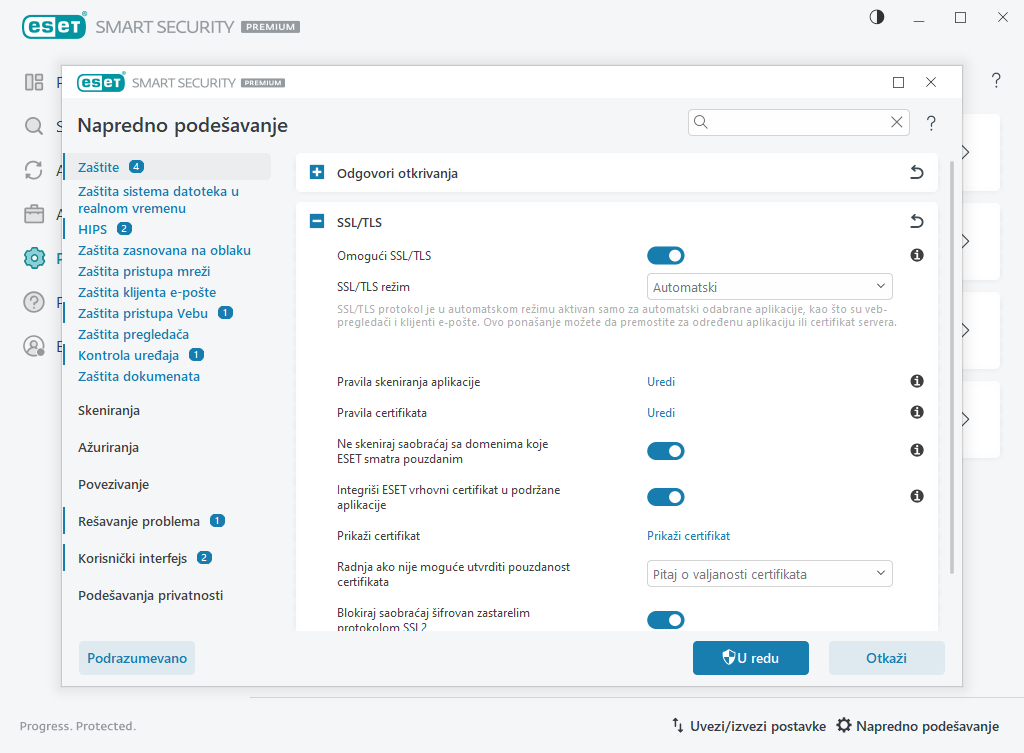1024x753 pixels.
Task: Open Uvezi/izvezi postavke at the bottom
Action: 758,726
